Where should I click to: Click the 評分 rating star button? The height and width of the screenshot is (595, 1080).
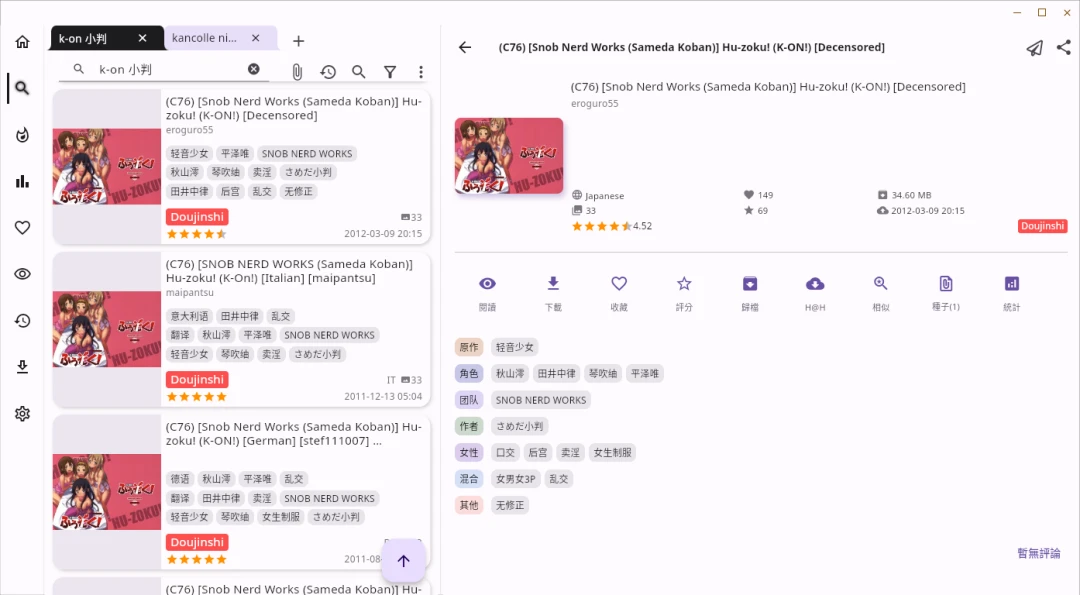click(684, 293)
